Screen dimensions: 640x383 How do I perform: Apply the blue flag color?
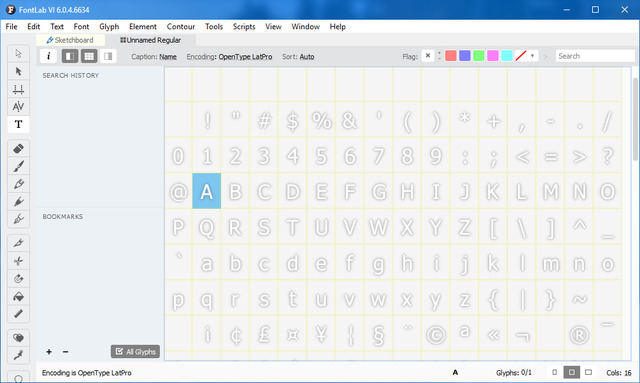point(464,56)
